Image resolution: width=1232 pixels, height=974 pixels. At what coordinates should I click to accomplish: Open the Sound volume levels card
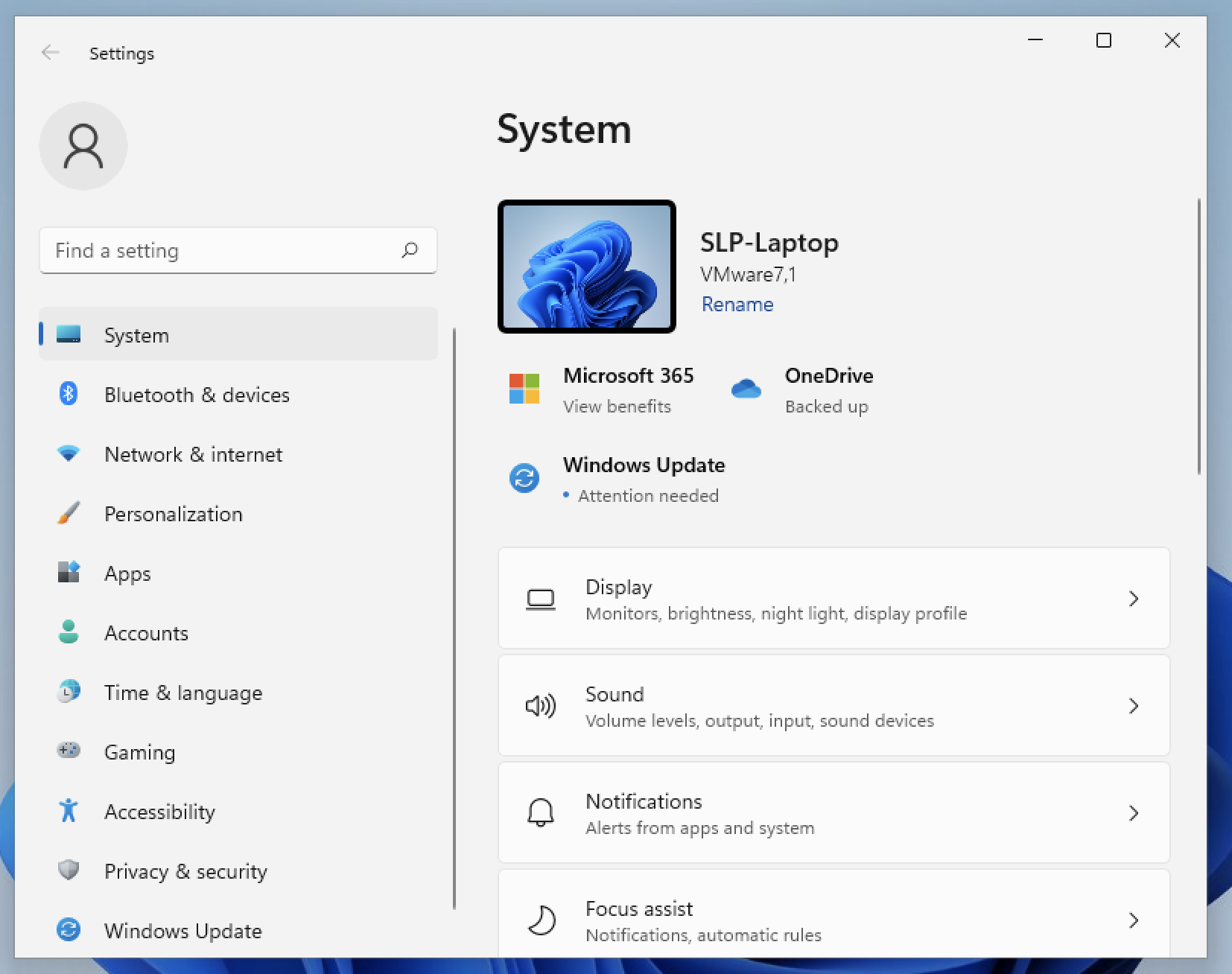click(x=834, y=706)
